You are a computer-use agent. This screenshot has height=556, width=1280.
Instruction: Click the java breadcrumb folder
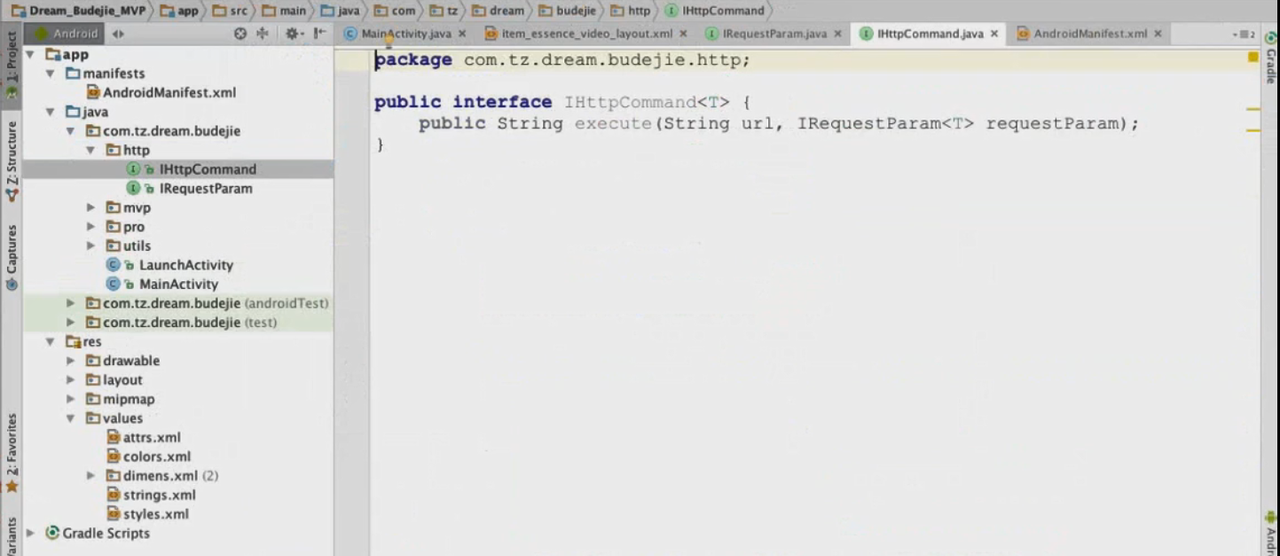(340, 10)
